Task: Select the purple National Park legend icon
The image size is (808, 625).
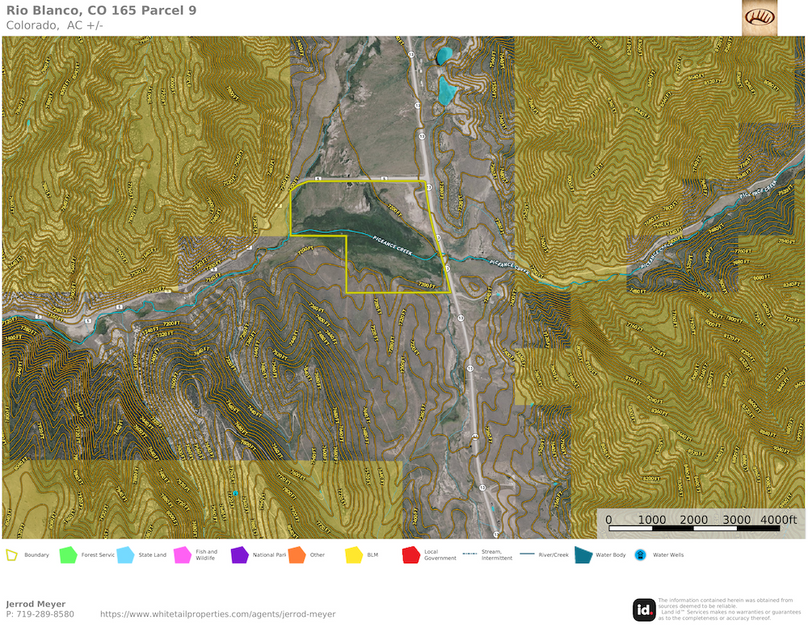Action: pyautogui.click(x=239, y=554)
